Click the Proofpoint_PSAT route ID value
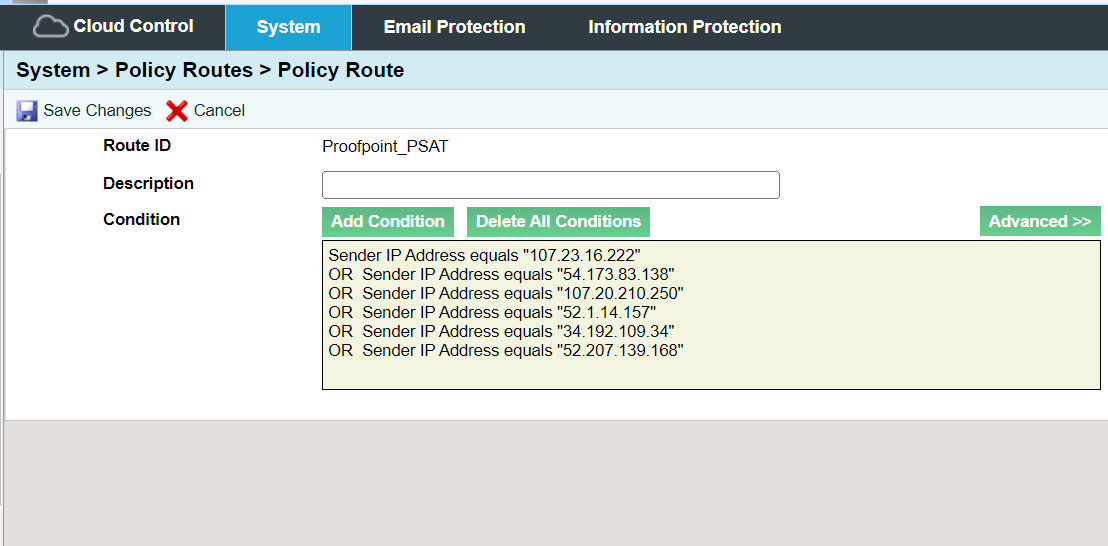Image resolution: width=1108 pixels, height=546 pixels. 385,146
